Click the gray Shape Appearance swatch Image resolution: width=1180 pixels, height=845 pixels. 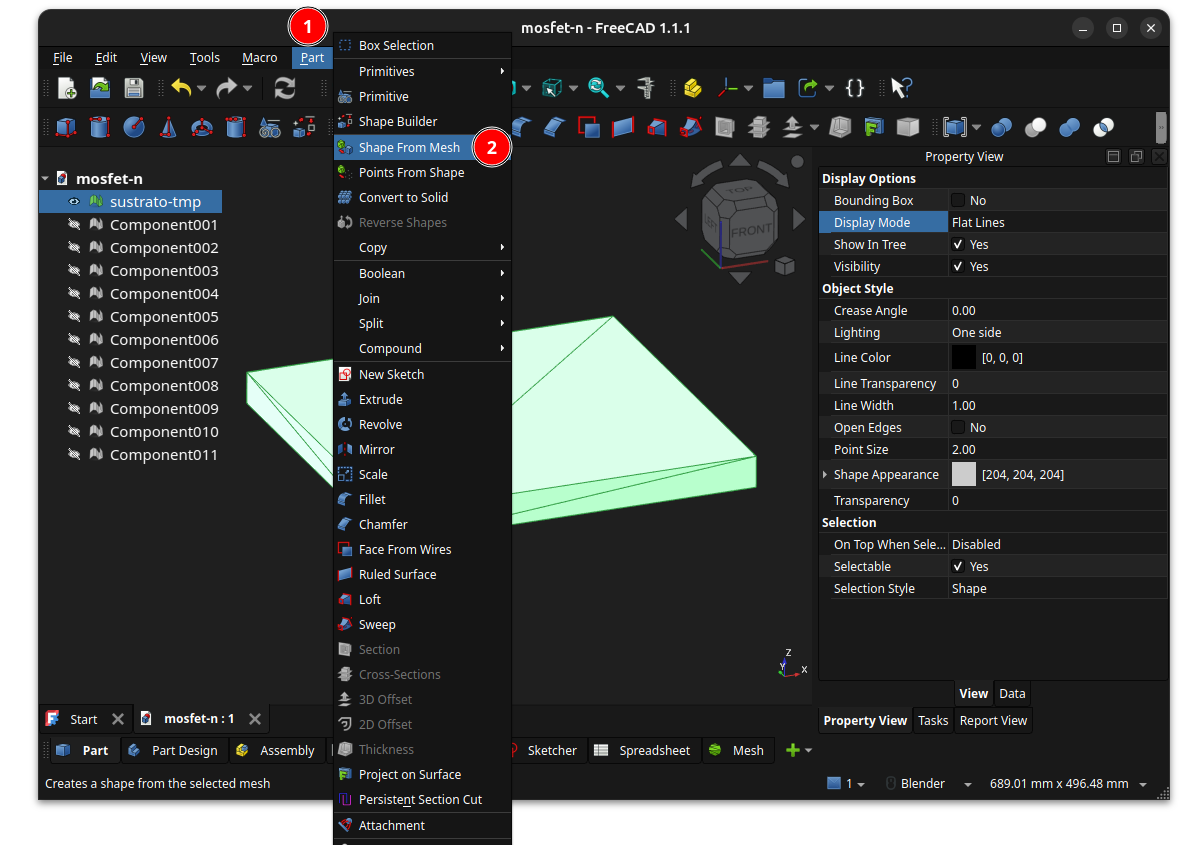point(963,475)
